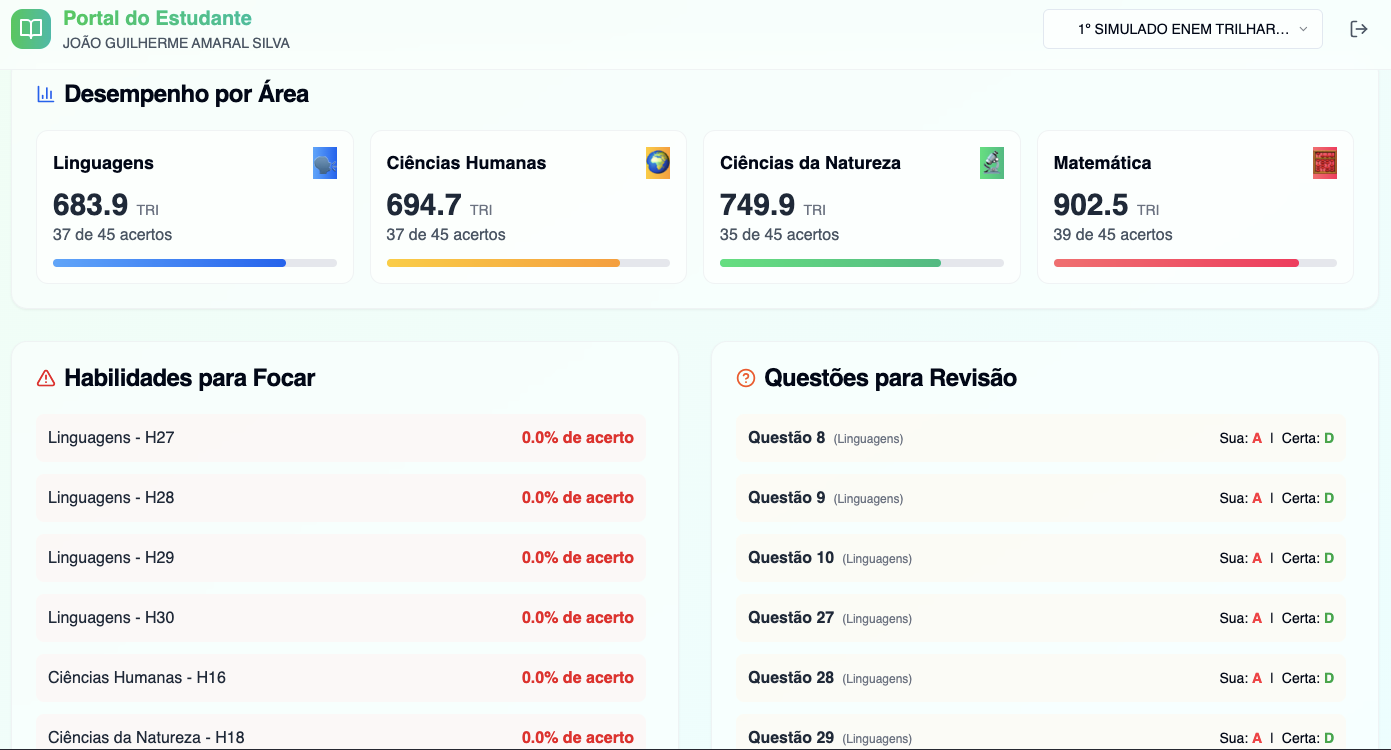Viewport: 1391px width, 750px height.
Task: Click the Portal do Estudante title
Action: 157,18
